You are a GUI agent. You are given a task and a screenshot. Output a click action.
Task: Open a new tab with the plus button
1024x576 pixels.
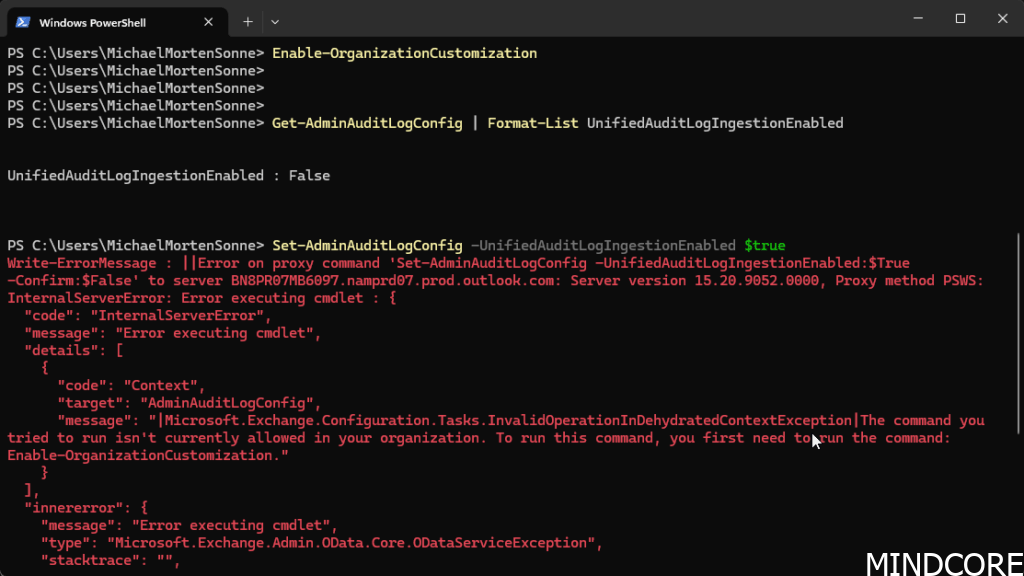pos(247,21)
